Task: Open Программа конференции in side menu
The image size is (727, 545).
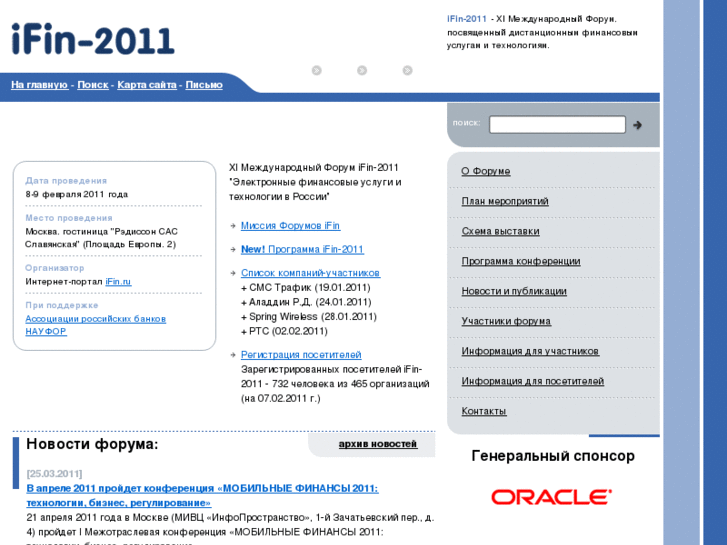Action: 521,261
